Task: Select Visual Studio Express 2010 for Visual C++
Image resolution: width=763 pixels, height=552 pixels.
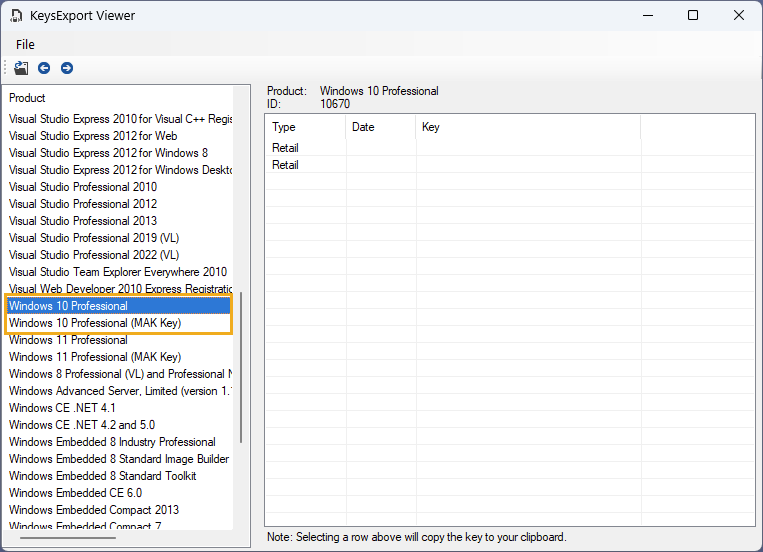Action: 120,119
